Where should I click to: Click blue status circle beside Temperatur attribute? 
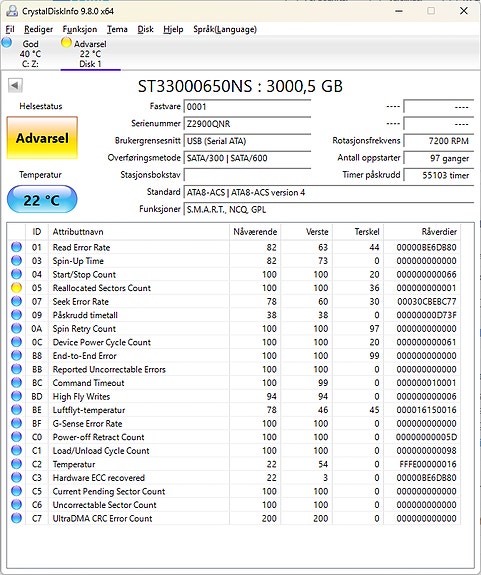point(16,464)
